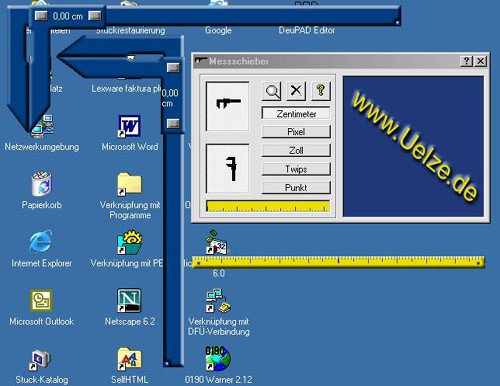Open the www.Uelze.de banner
Screen dimensions: 500x386
point(413,146)
